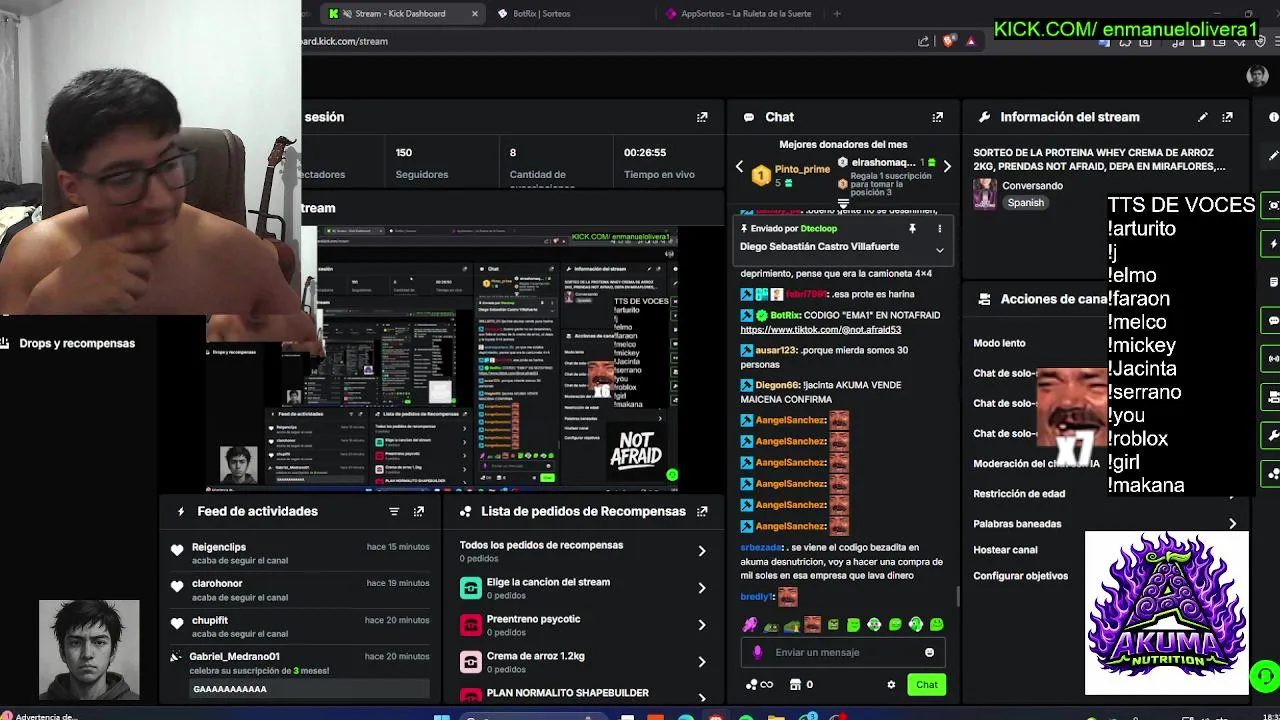Open the chat settings gear icon
Image resolution: width=1280 pixels, height=720 pixels.
(x=891, y=685)
